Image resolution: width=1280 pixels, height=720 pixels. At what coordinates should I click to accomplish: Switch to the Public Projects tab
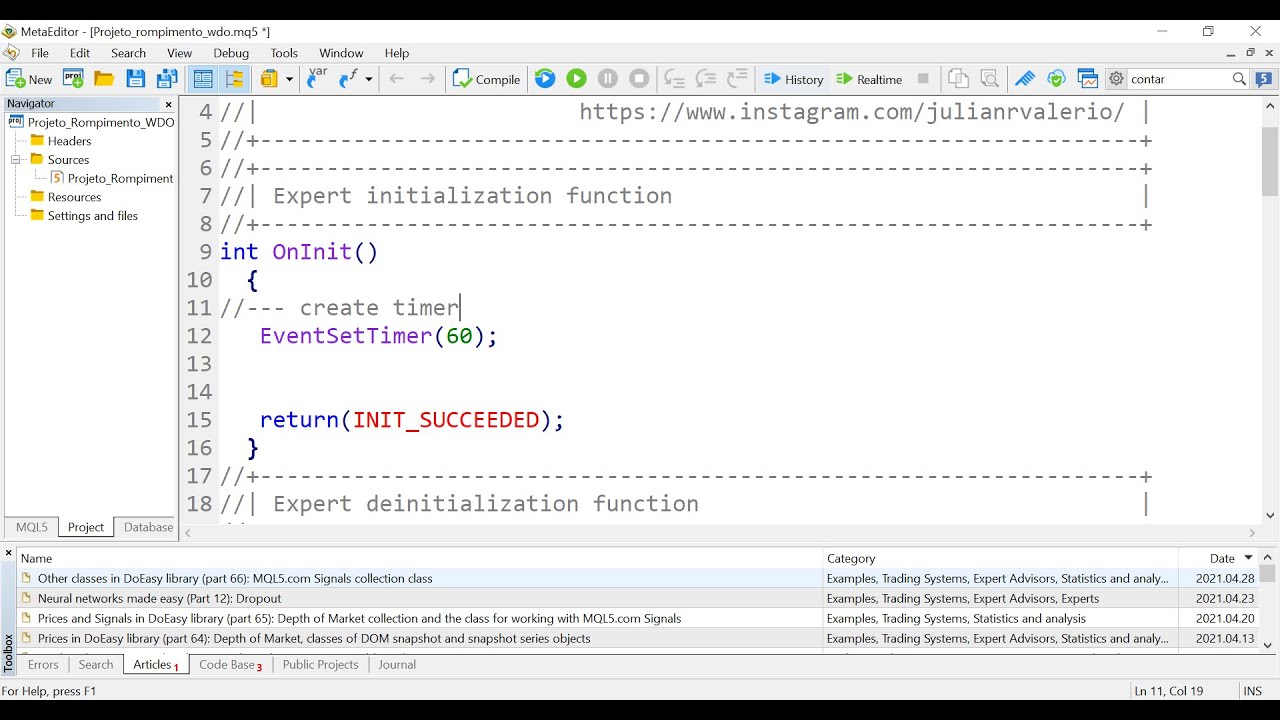pos(320,664)
